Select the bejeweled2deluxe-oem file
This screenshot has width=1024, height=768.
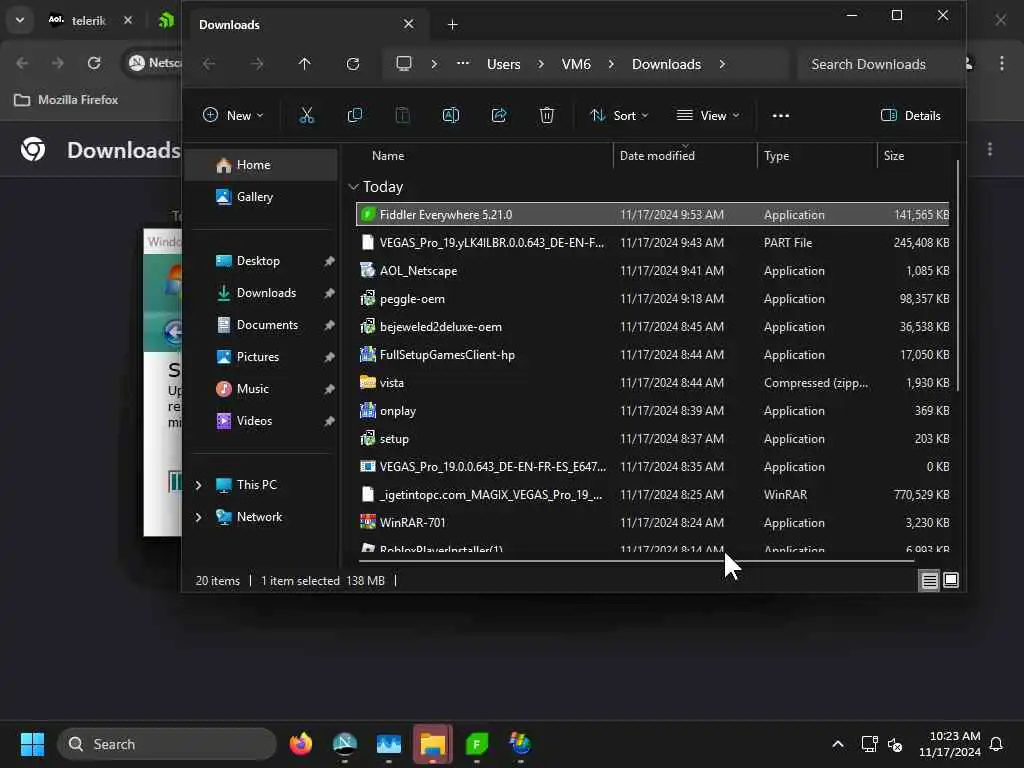click(652, 327)
